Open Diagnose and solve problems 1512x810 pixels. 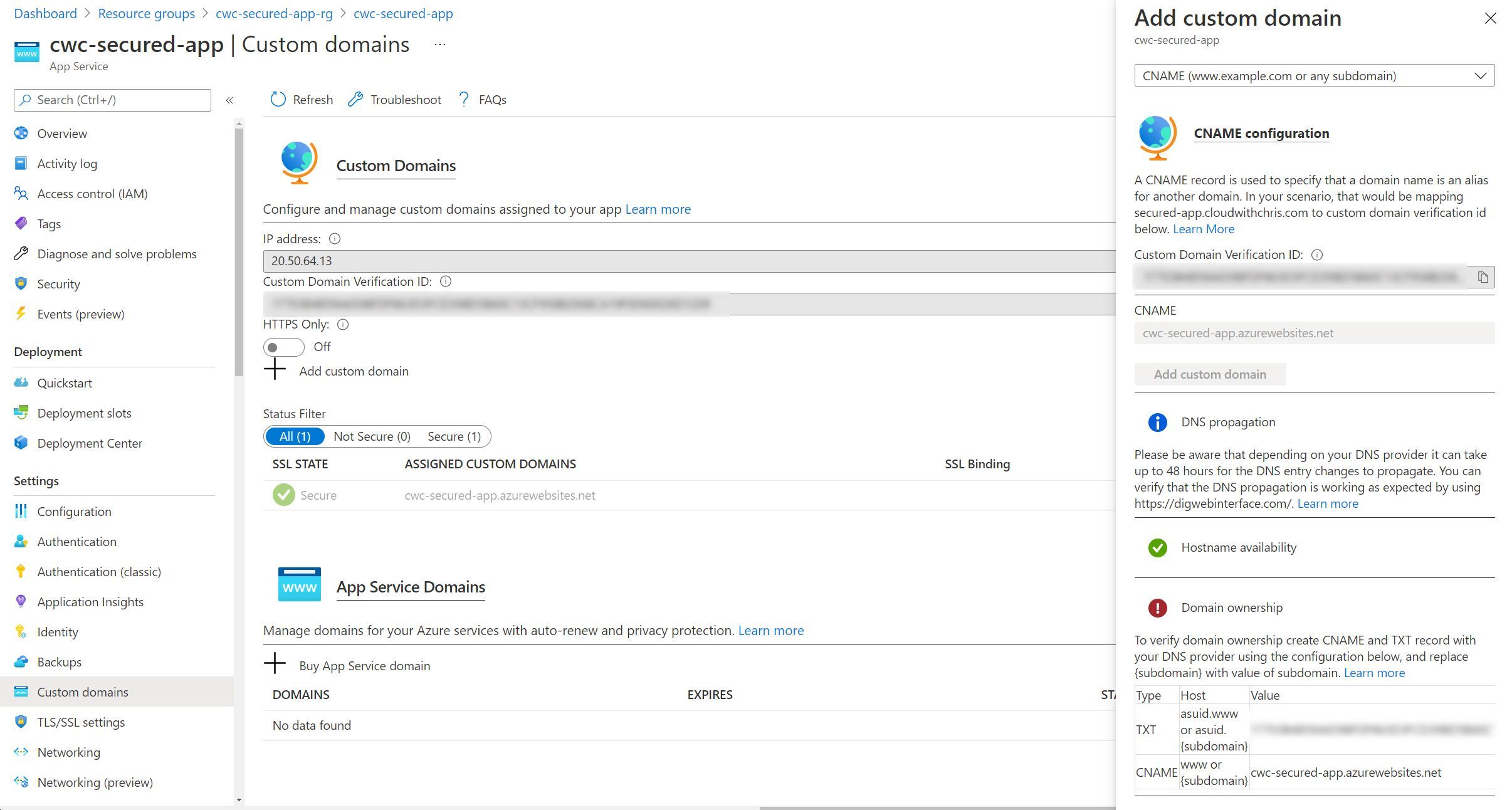(x=117, y=253)
